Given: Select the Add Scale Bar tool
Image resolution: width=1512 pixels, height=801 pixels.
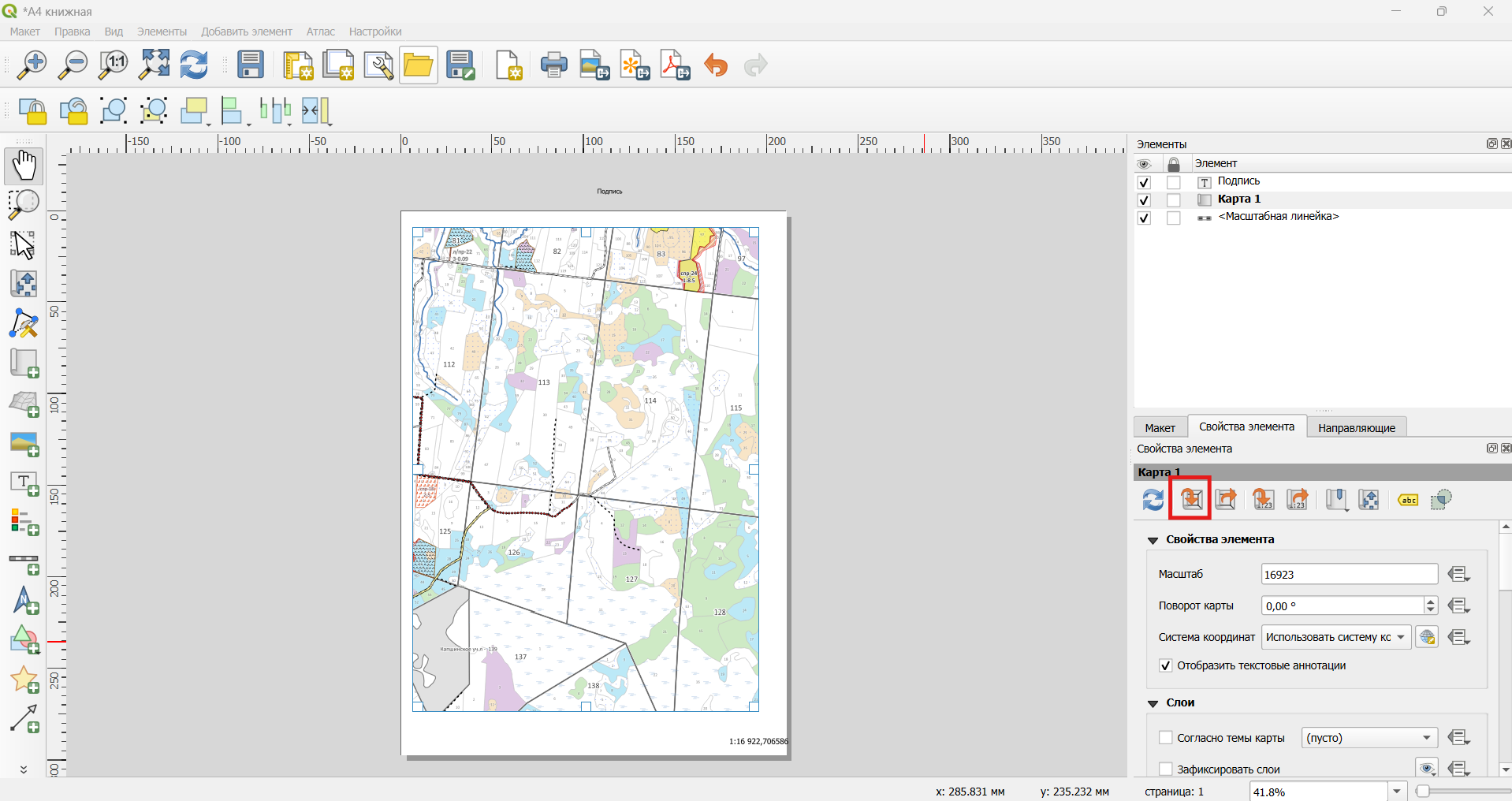Looking at the screenshot, I should tap(24, 563).
